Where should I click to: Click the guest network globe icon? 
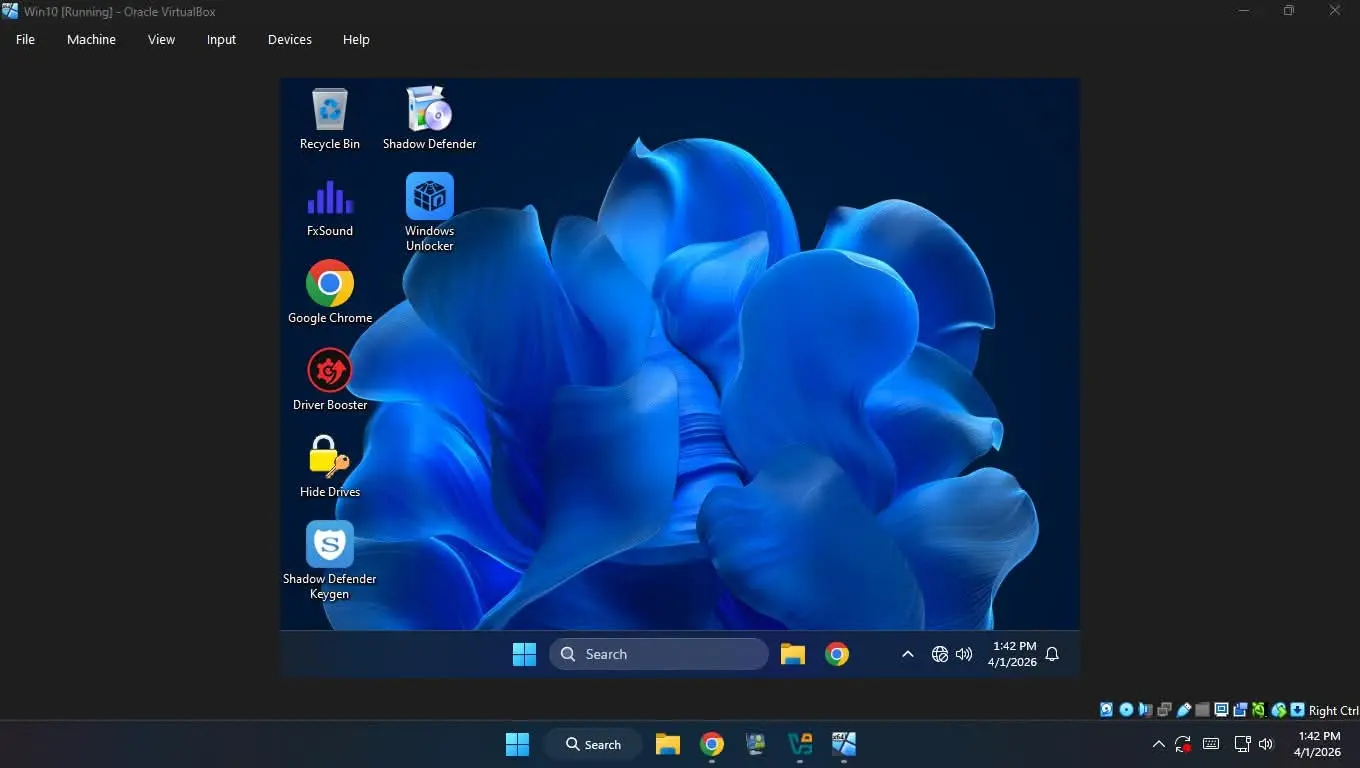[940, 654]
